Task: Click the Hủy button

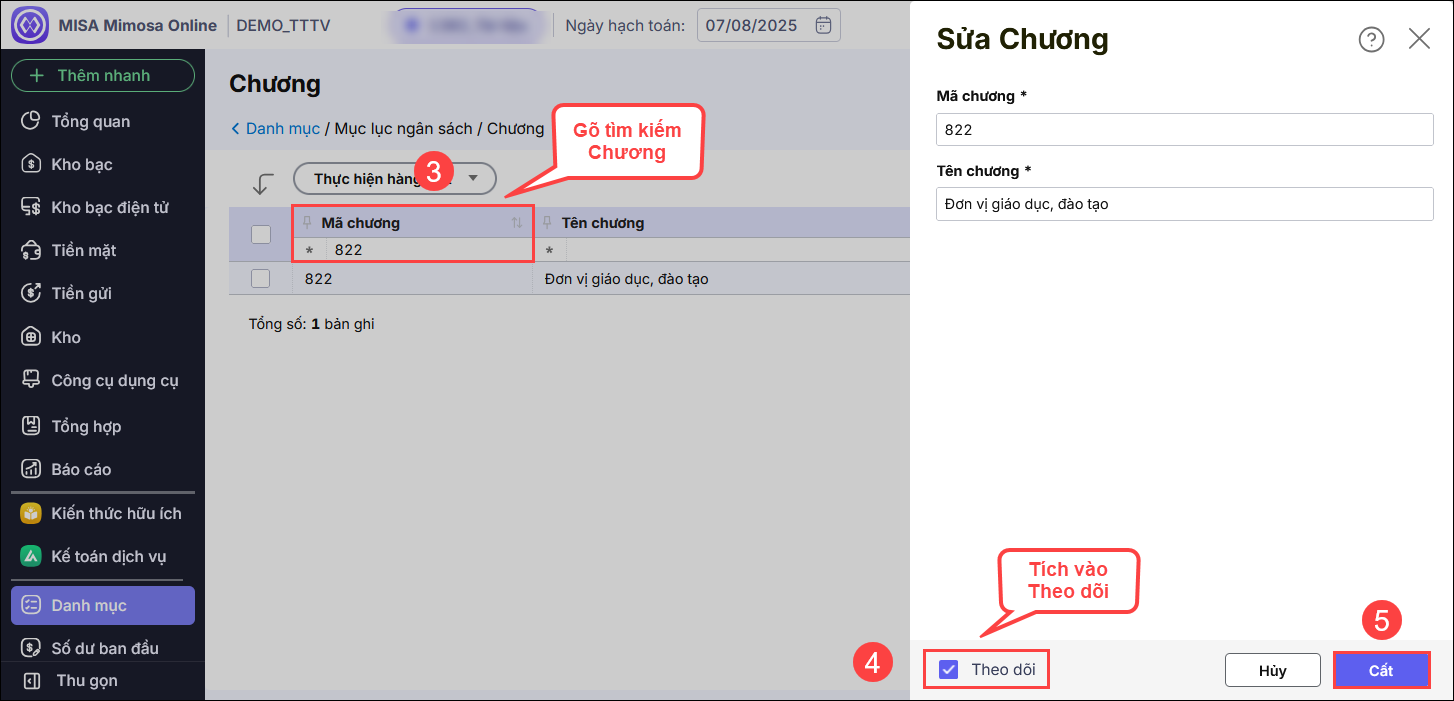Action: pos(1272,670)
